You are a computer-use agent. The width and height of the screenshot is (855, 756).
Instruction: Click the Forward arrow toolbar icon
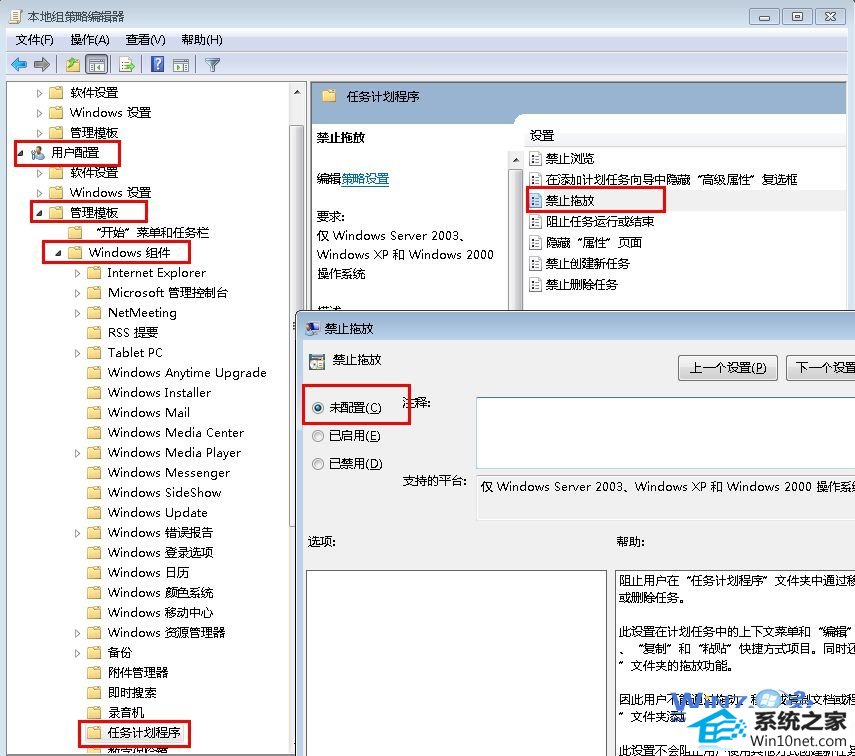[x=42, y=64]
